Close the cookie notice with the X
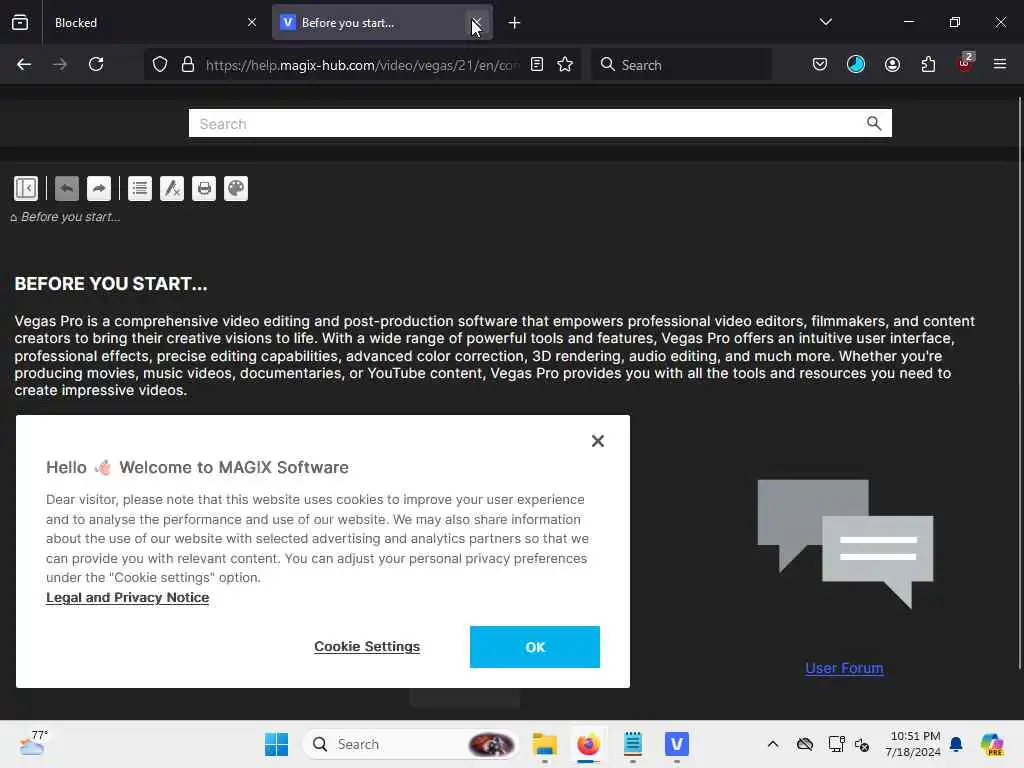The width and height of the screenshot is (1024, 768). click(598, 441)
